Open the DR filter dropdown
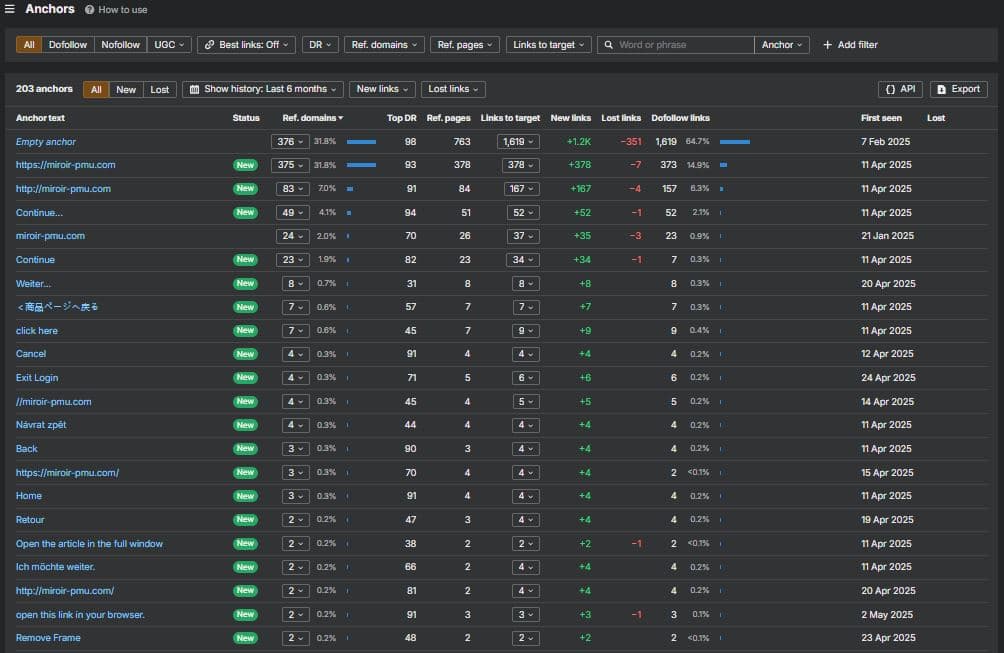This screenshot has width=1004, height=653. click(320, 45)
